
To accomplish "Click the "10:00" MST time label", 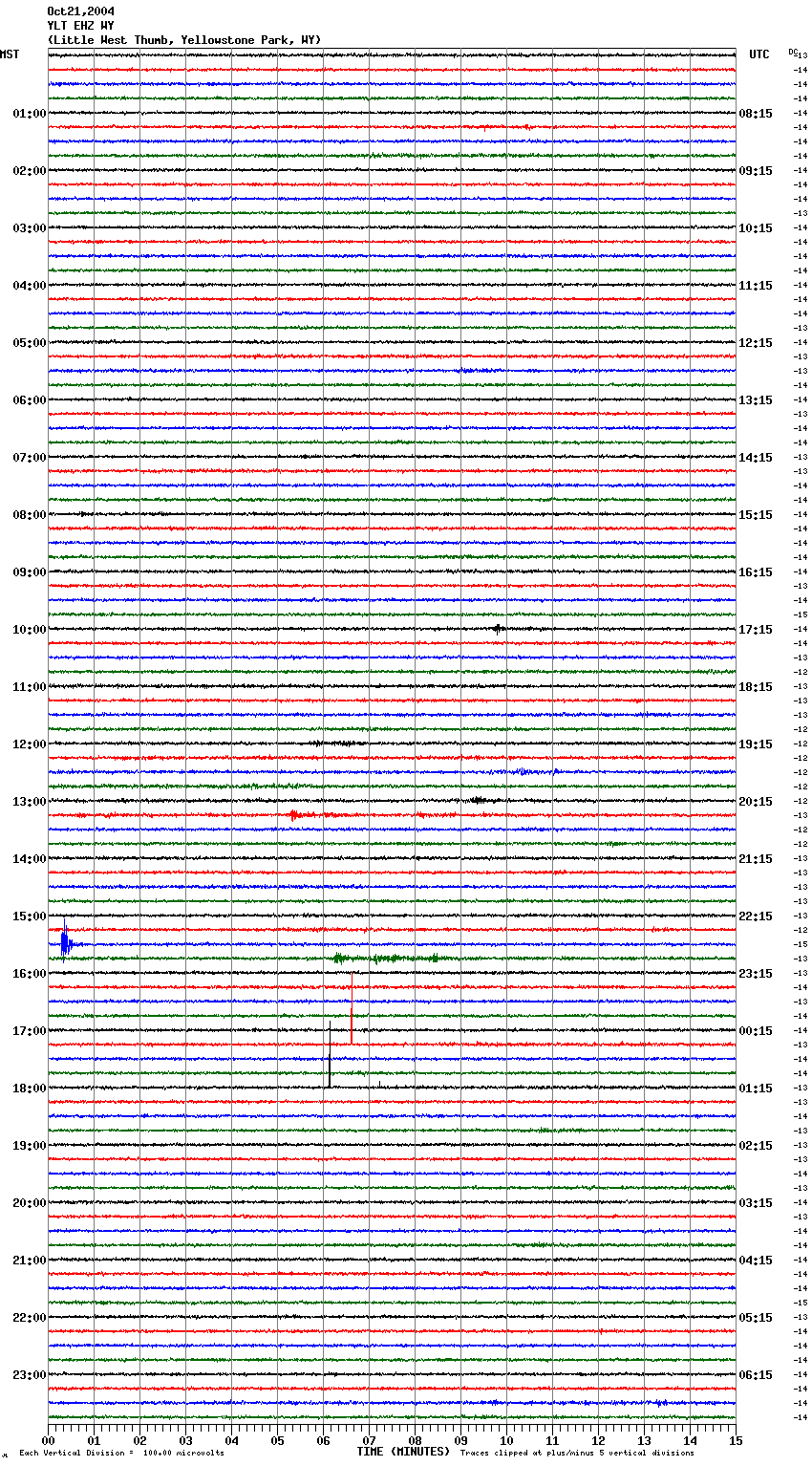I will (x=30, y=630).
